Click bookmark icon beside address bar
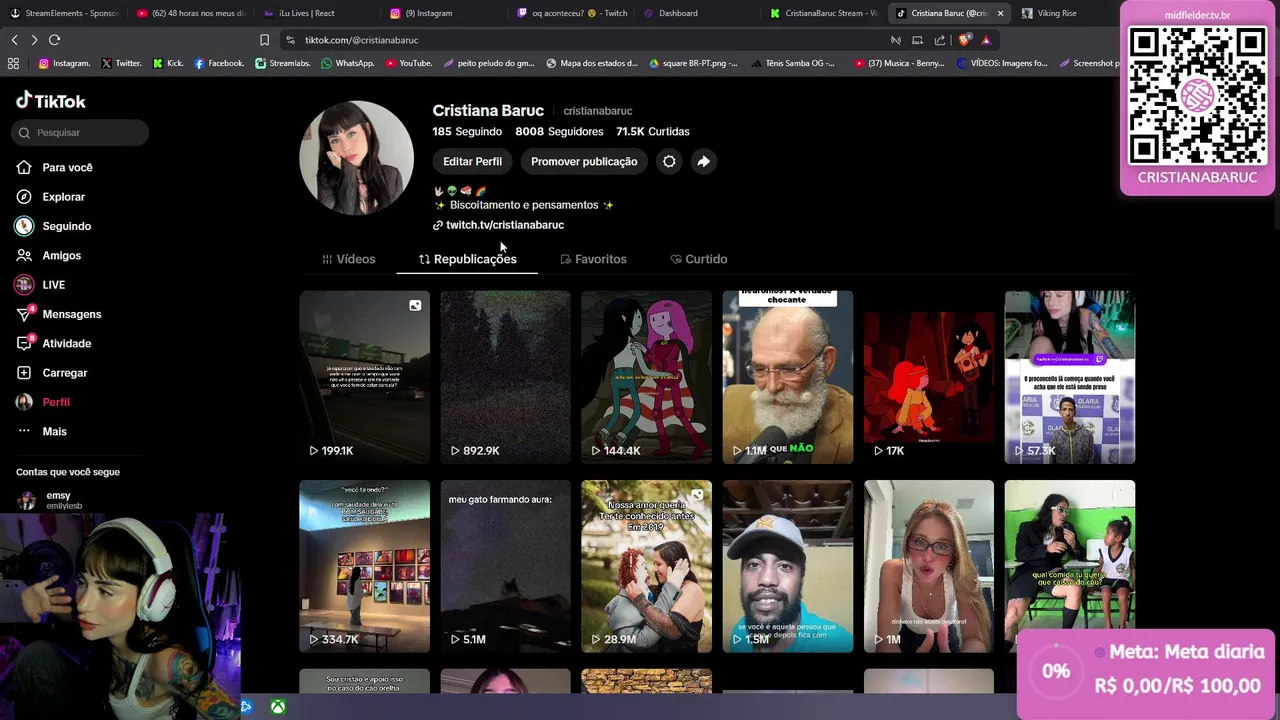This screenshot has height=720, width=1280. pyautogui.click(x=264, y=40)
